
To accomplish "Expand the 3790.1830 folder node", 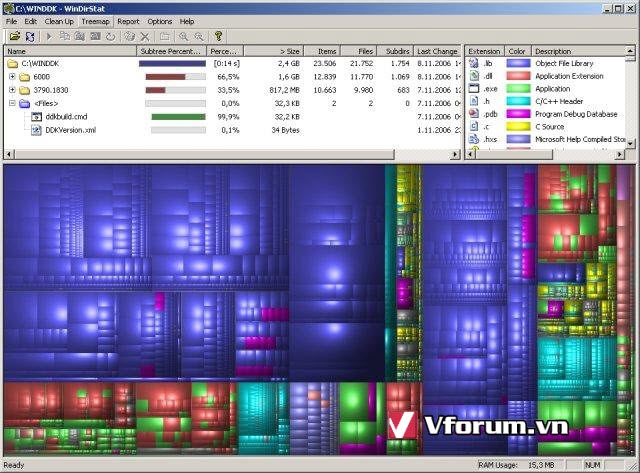I will pyautogui.click(x=12, y=90).
